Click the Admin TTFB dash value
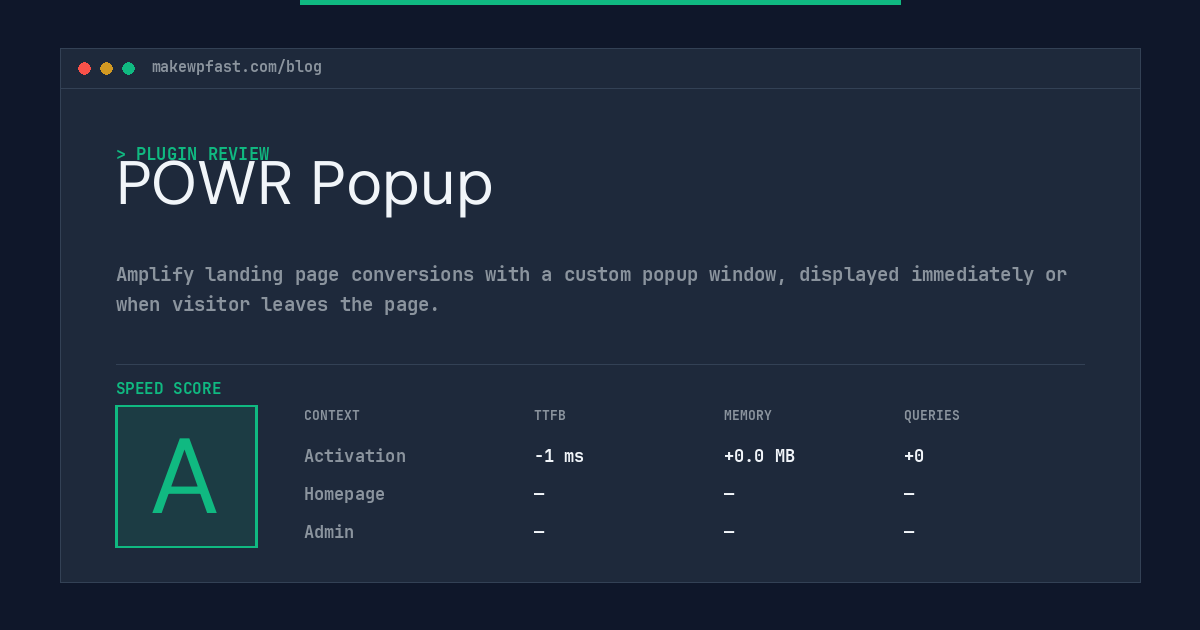 coord(539,532)
